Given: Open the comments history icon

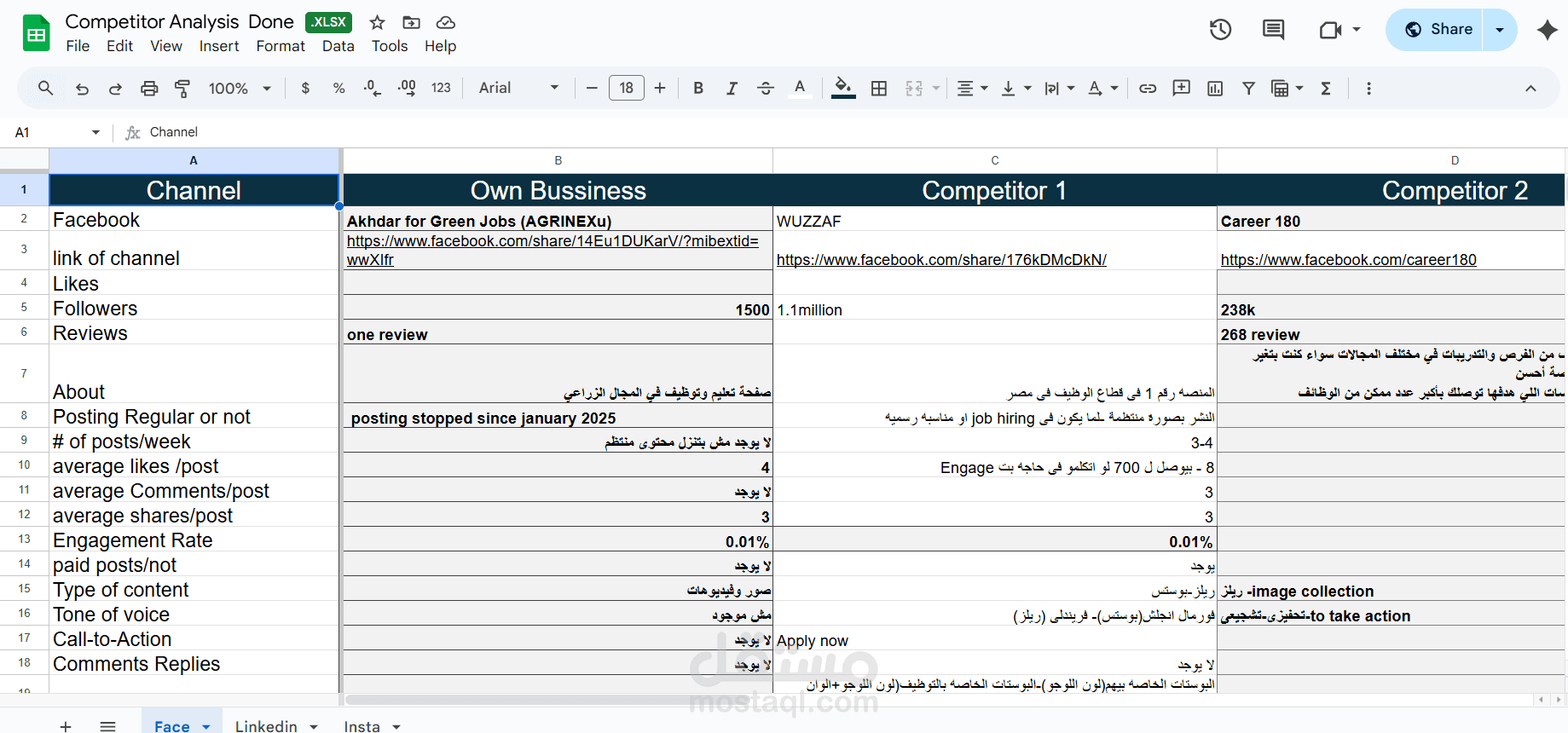Looking at the screenshot, I should pos(1273,30).
